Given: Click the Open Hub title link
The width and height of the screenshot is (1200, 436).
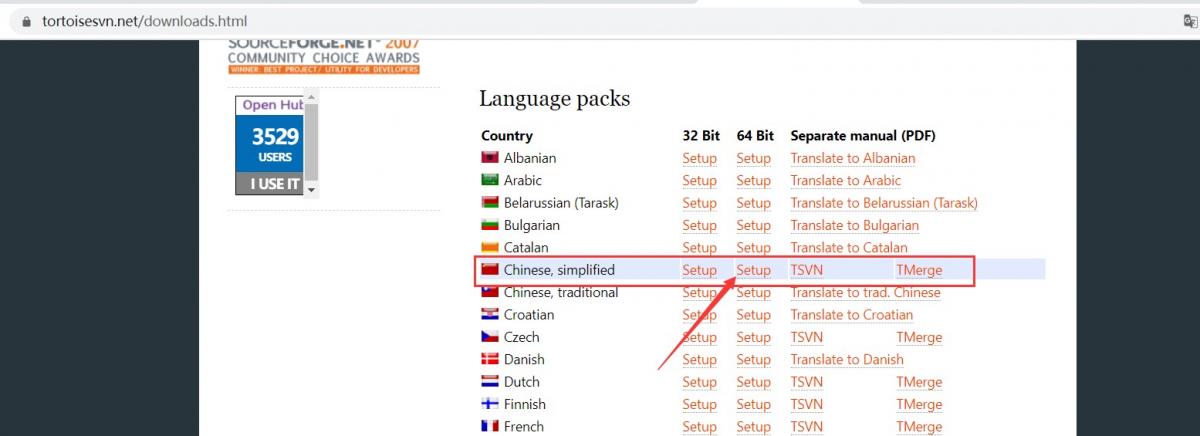Looking at the screenshot, I should [x=272, y=105].
